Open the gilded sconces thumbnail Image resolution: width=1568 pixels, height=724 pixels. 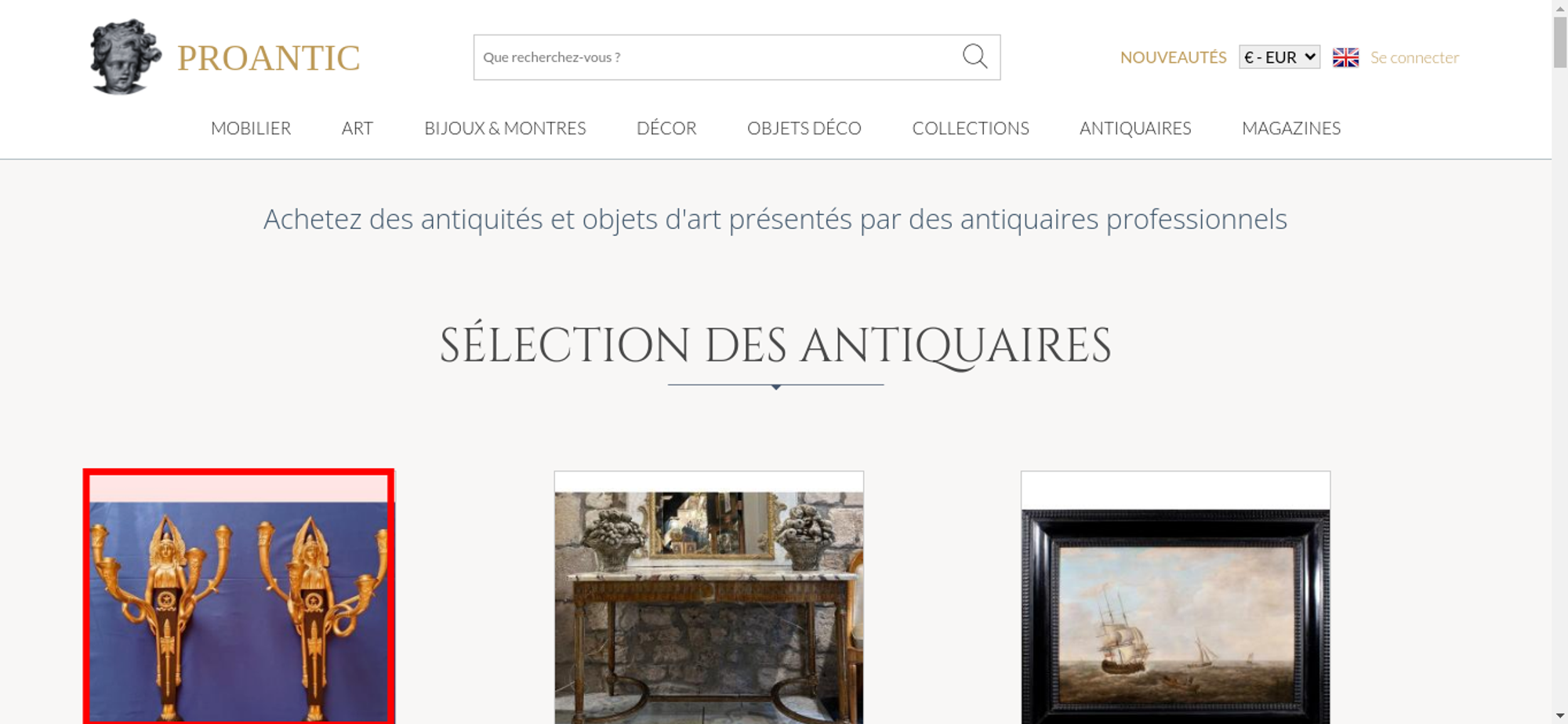pos(239,597)
